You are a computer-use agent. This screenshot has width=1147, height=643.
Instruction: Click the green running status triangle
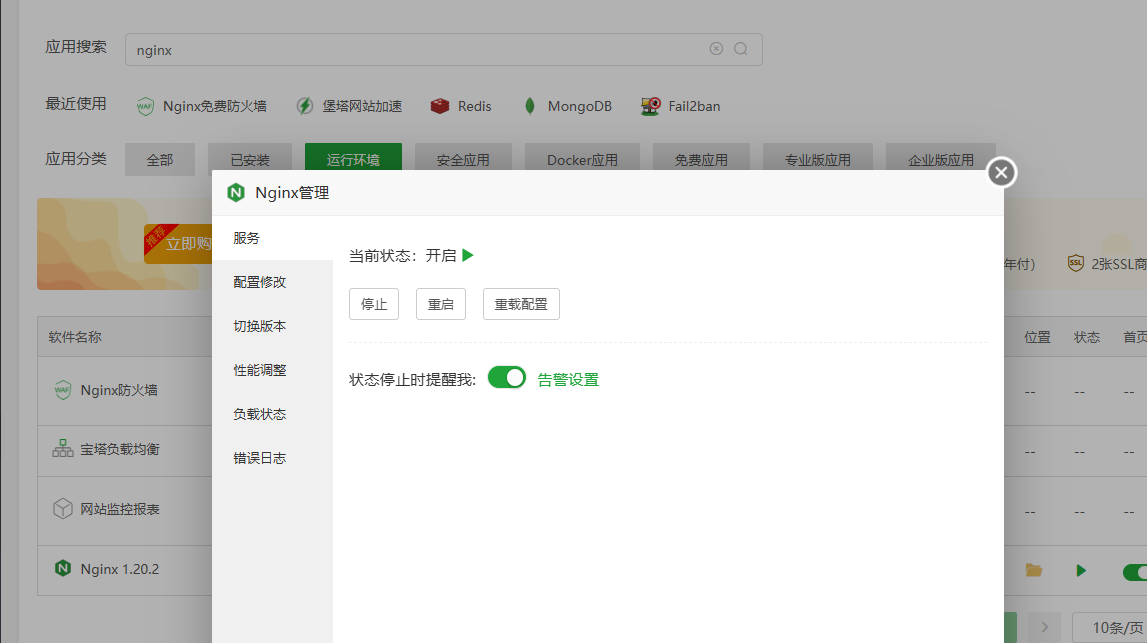pos(468,255)
